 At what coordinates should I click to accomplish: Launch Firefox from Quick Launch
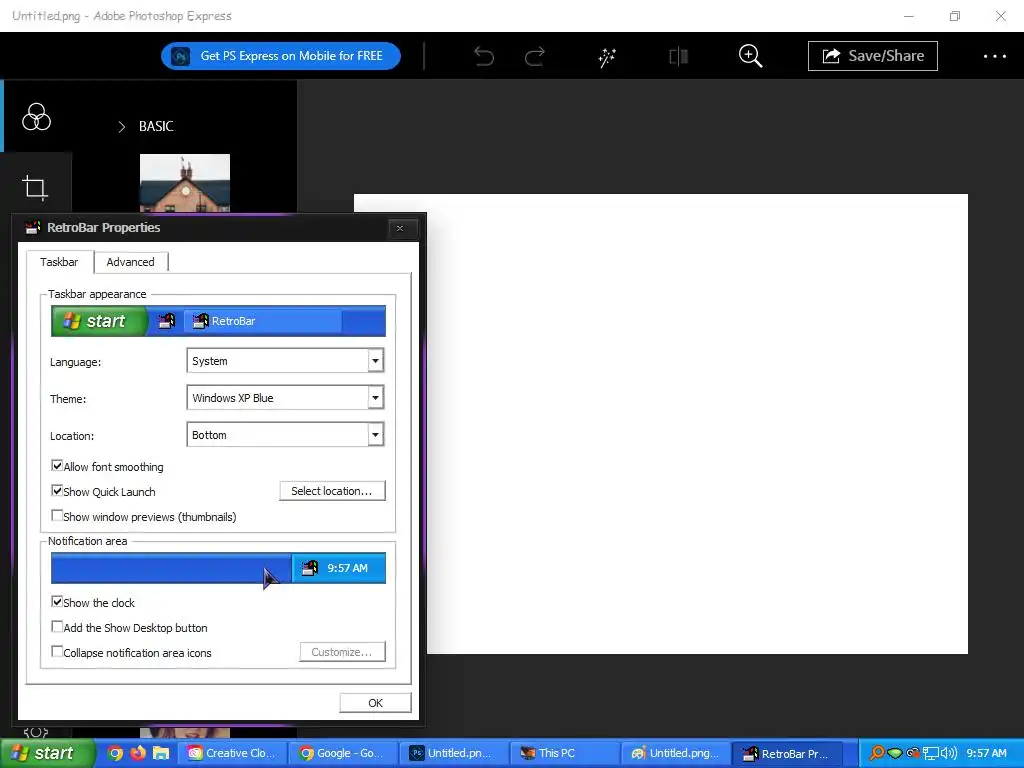pyautogui.click(x=138, y=753)
